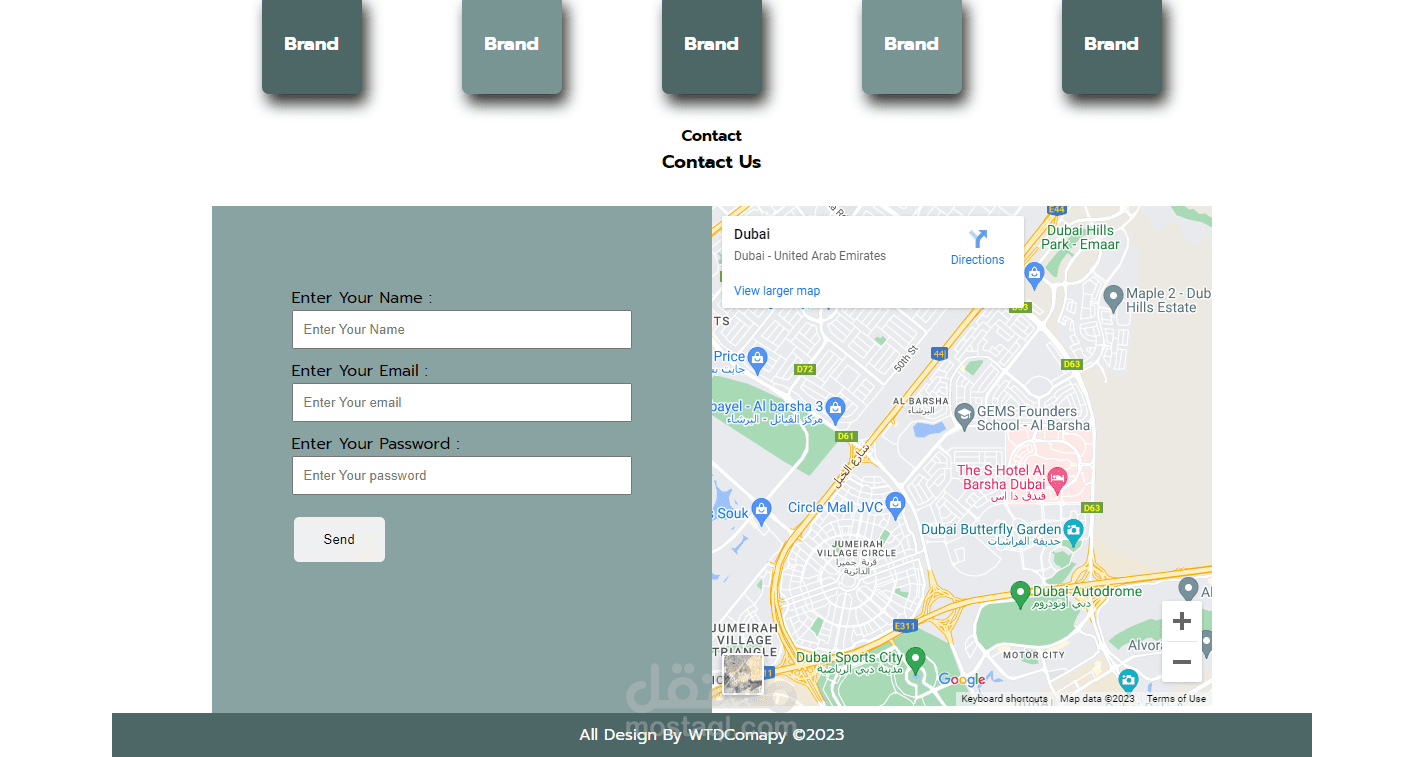Click the "Enter Your Email :" label
1423x757 pixels.
pos(360,371)
